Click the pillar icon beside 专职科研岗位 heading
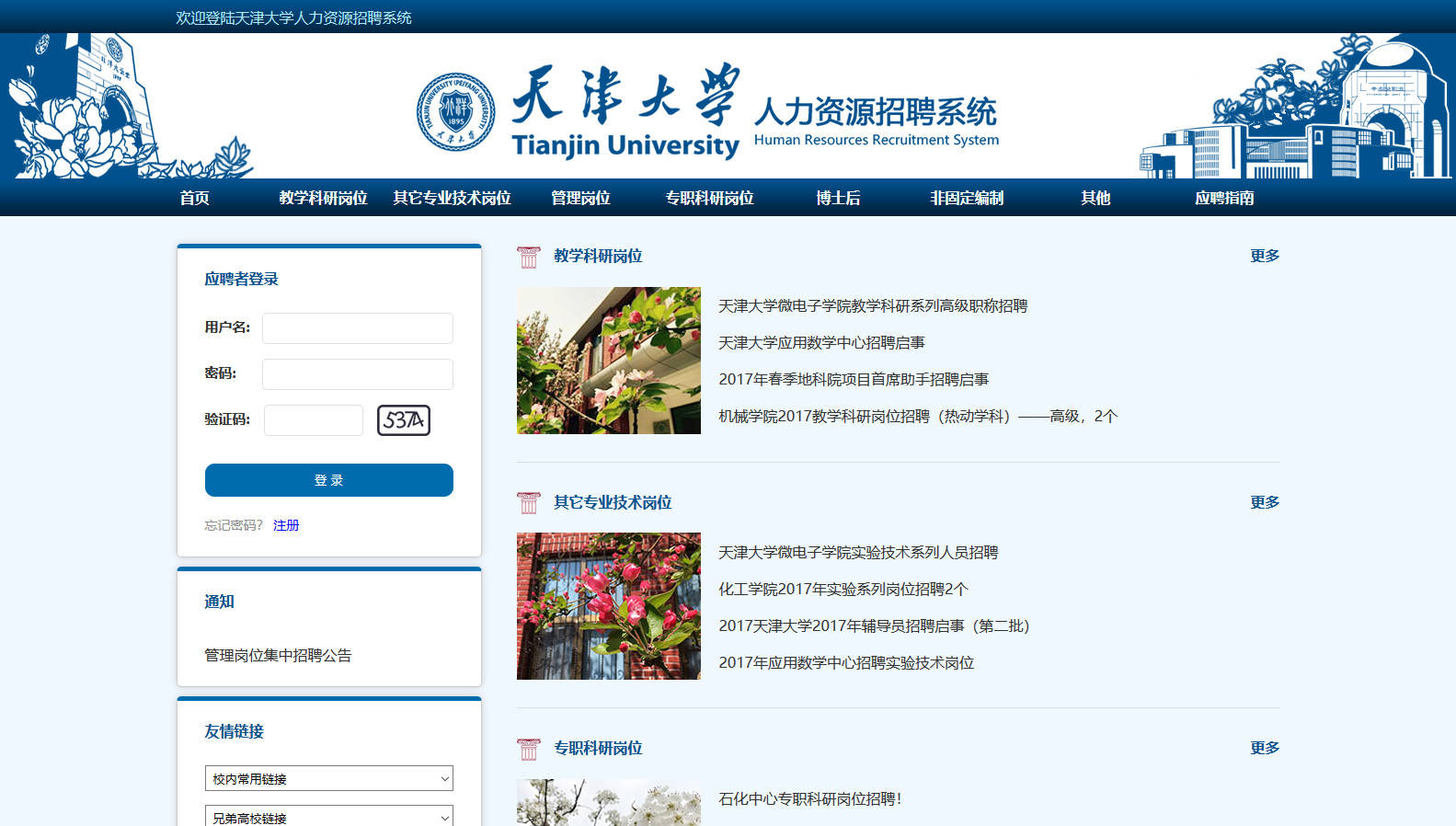Image resolution: width=1456 pixels, height=826 pixels. click(529, 749)
